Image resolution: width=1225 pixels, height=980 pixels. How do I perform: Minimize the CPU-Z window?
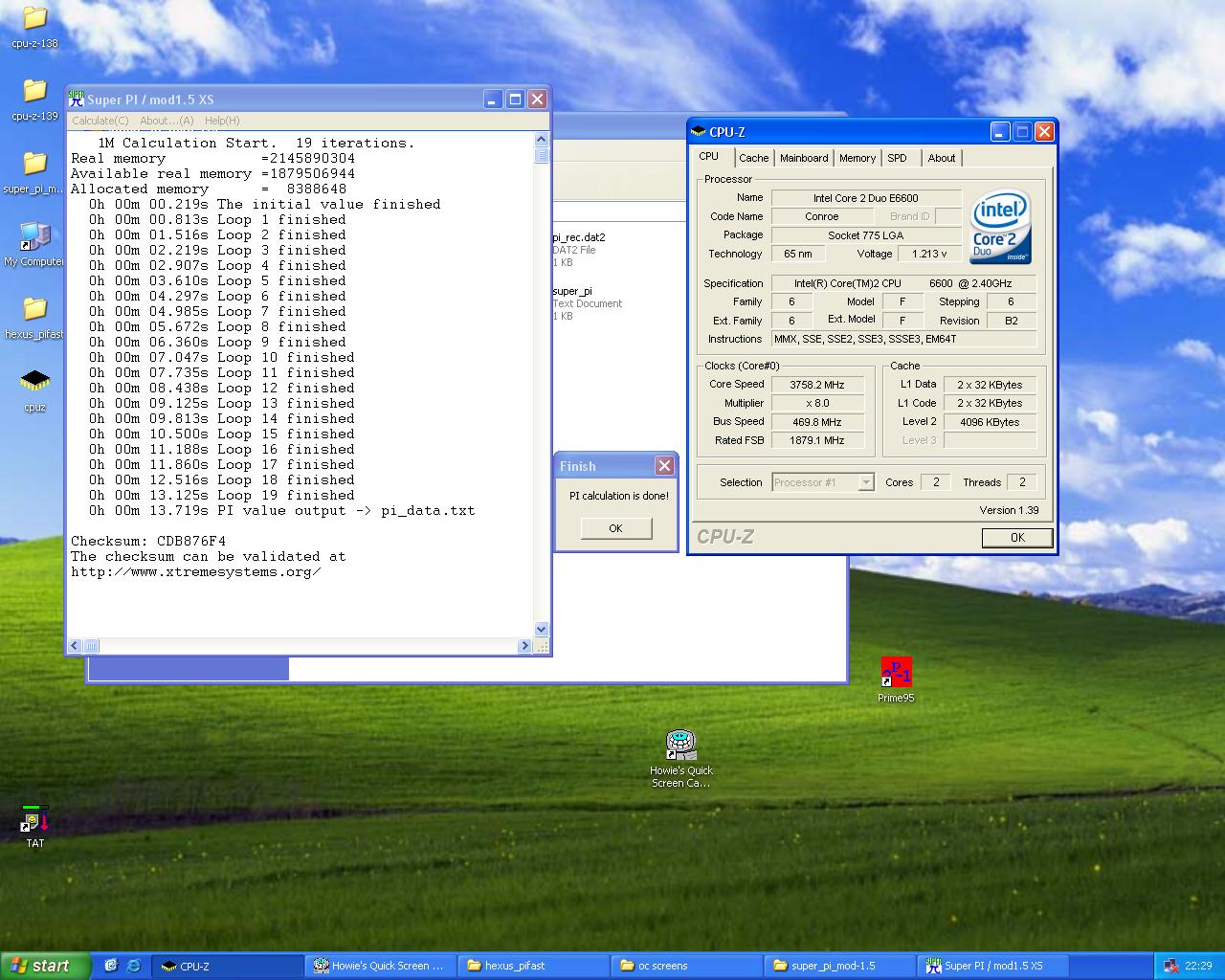[1000, 131]
